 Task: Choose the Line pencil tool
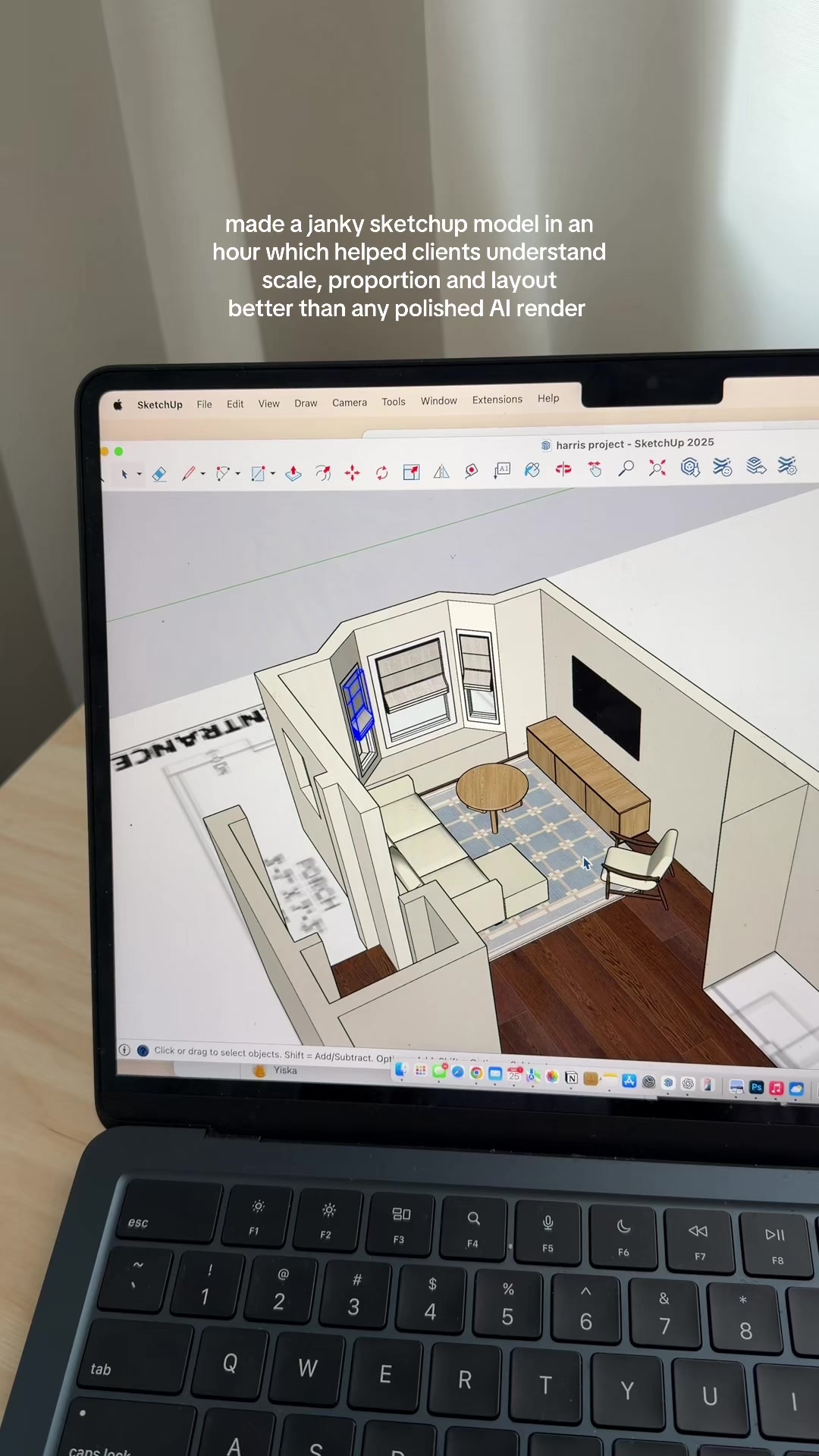point(188,474)
